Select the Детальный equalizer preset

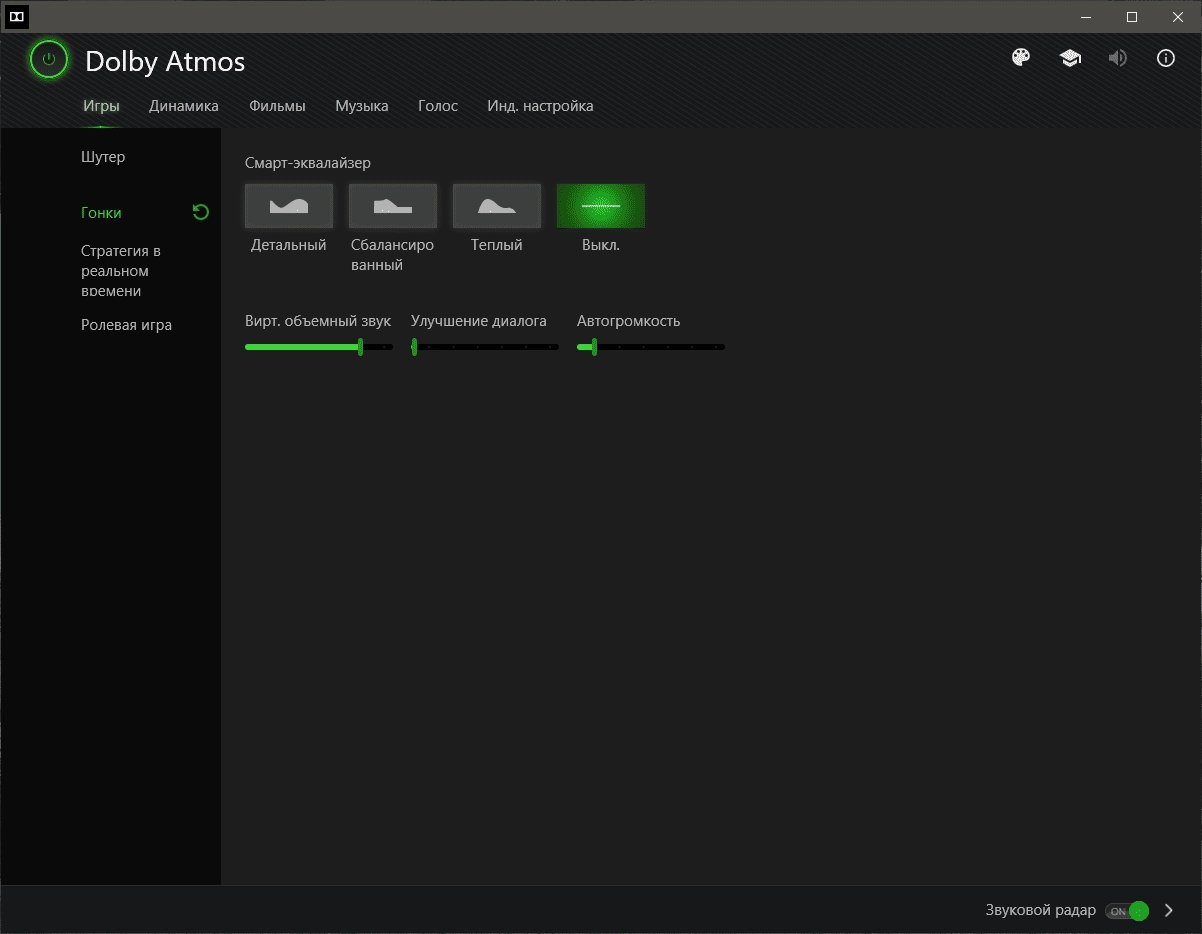coord(289,206)
